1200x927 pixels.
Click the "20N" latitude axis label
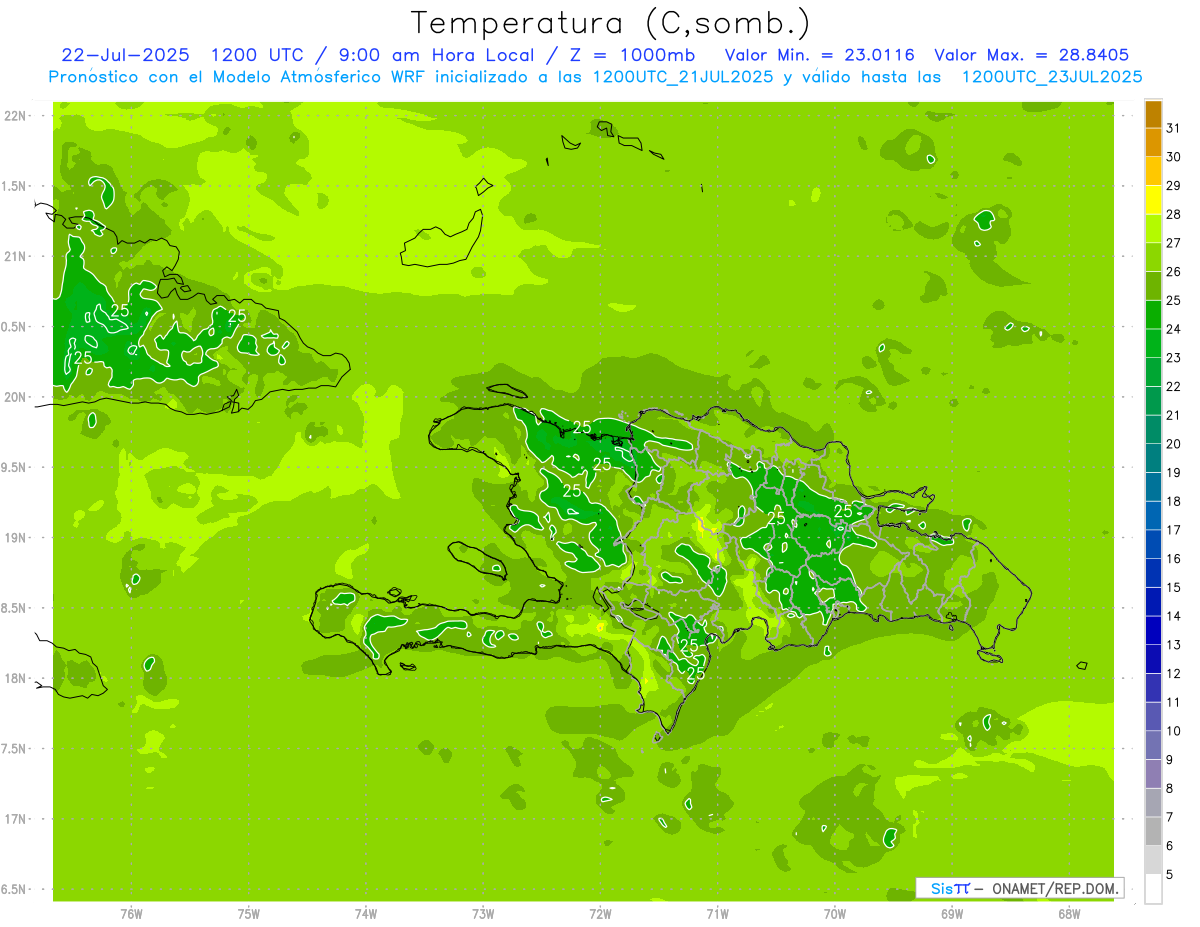(x=15, y=397)
